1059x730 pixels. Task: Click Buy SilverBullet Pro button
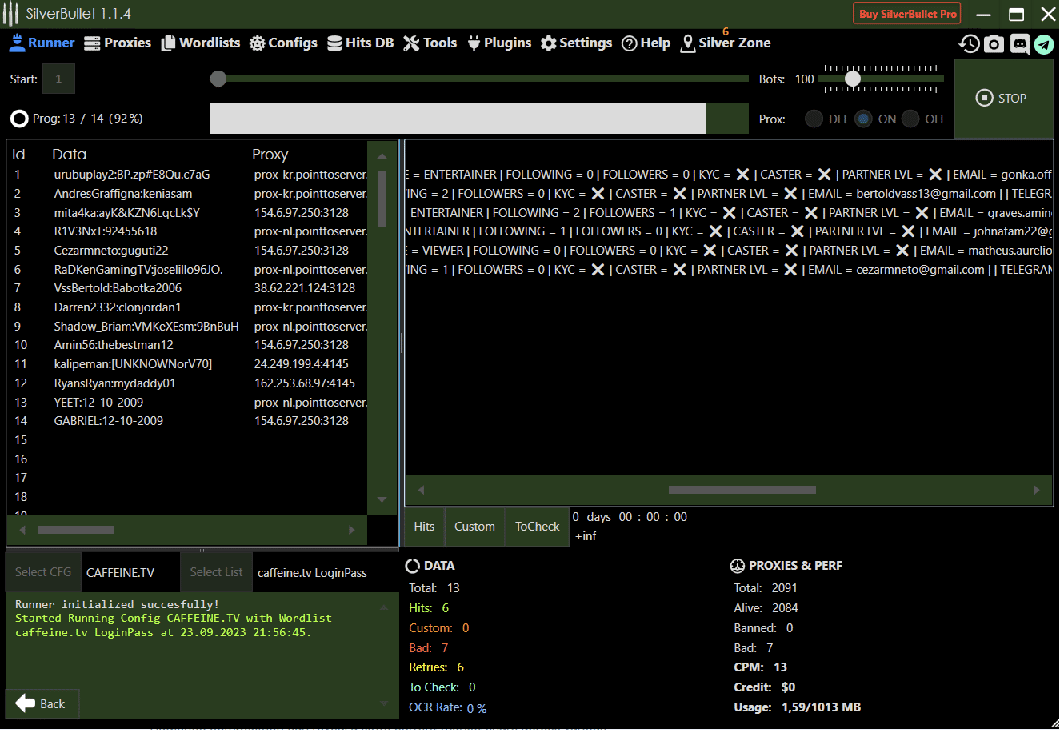pos(908,13)
